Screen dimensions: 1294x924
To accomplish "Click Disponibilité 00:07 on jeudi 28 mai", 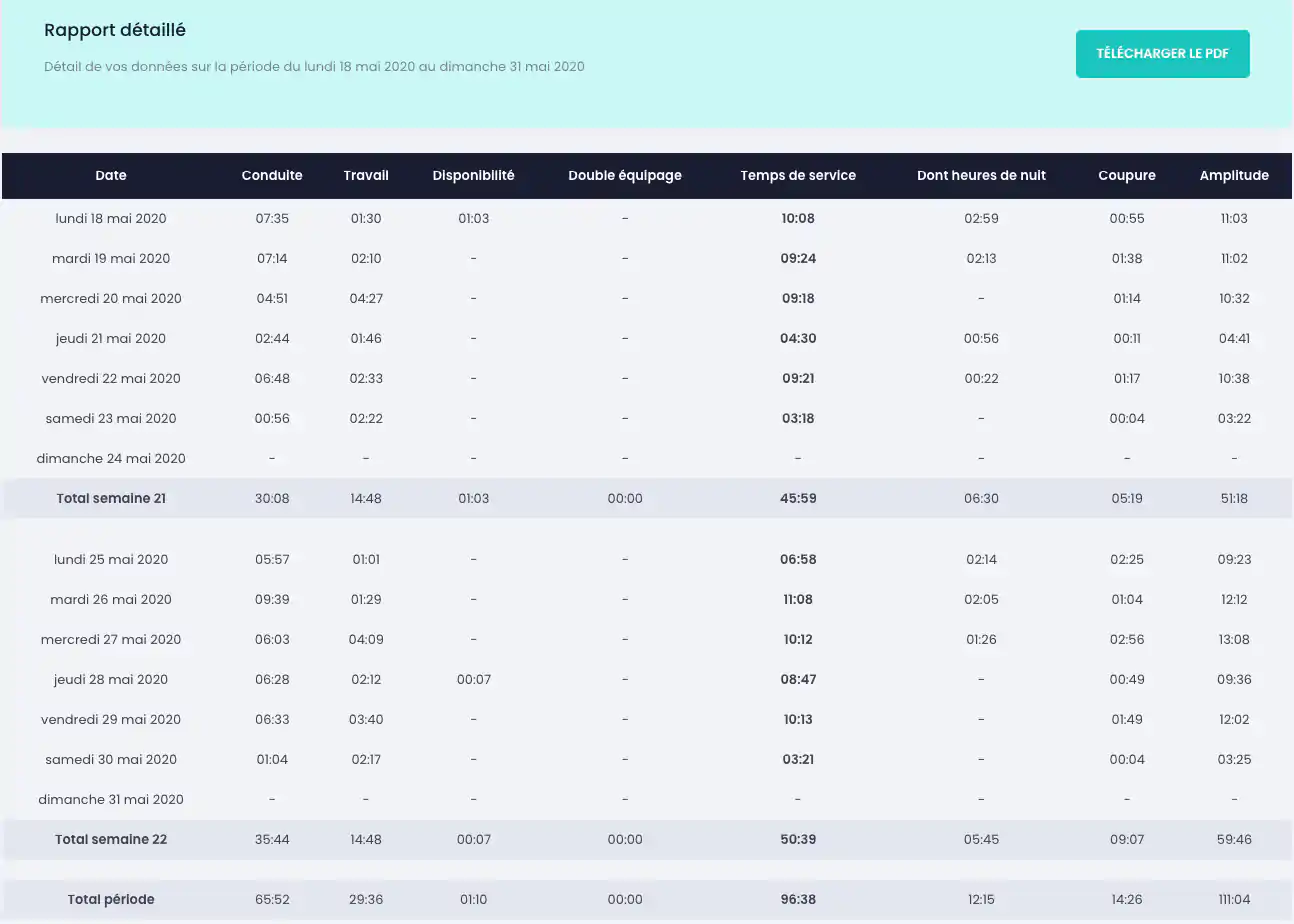I will tap(474, 679).
